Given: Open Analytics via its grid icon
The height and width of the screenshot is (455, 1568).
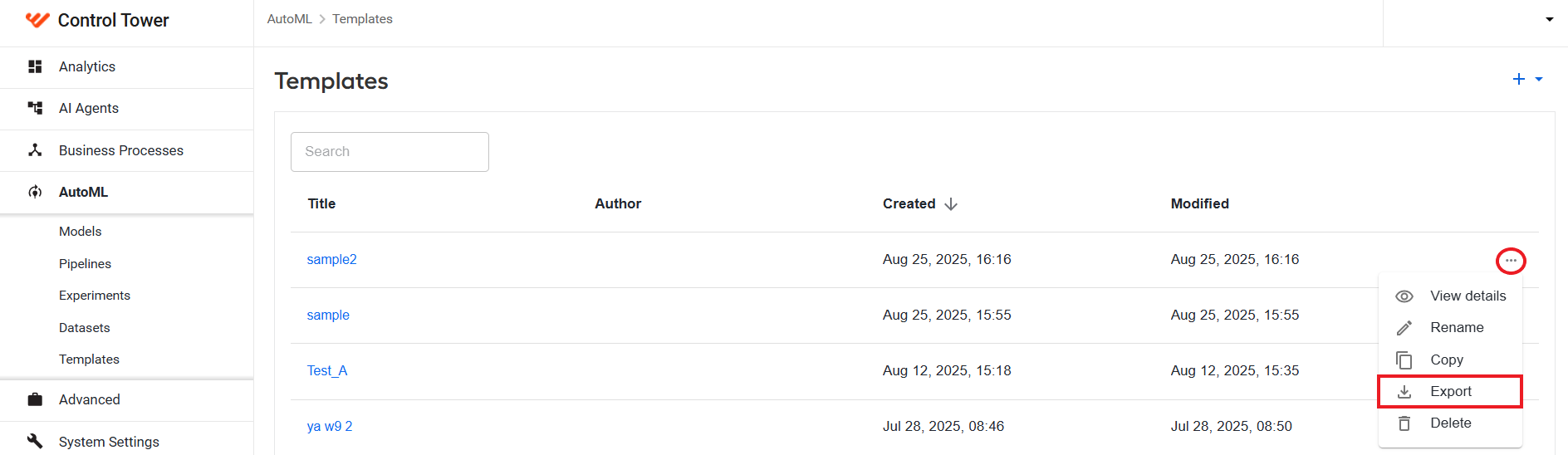Looking at the screenshot, I should point(35,66).
